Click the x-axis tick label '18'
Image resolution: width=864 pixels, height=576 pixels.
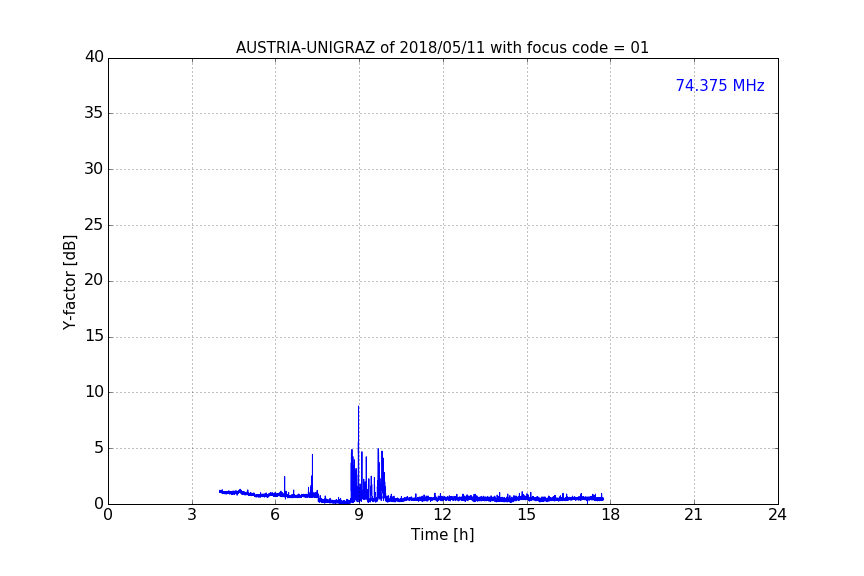coord(611,515)
